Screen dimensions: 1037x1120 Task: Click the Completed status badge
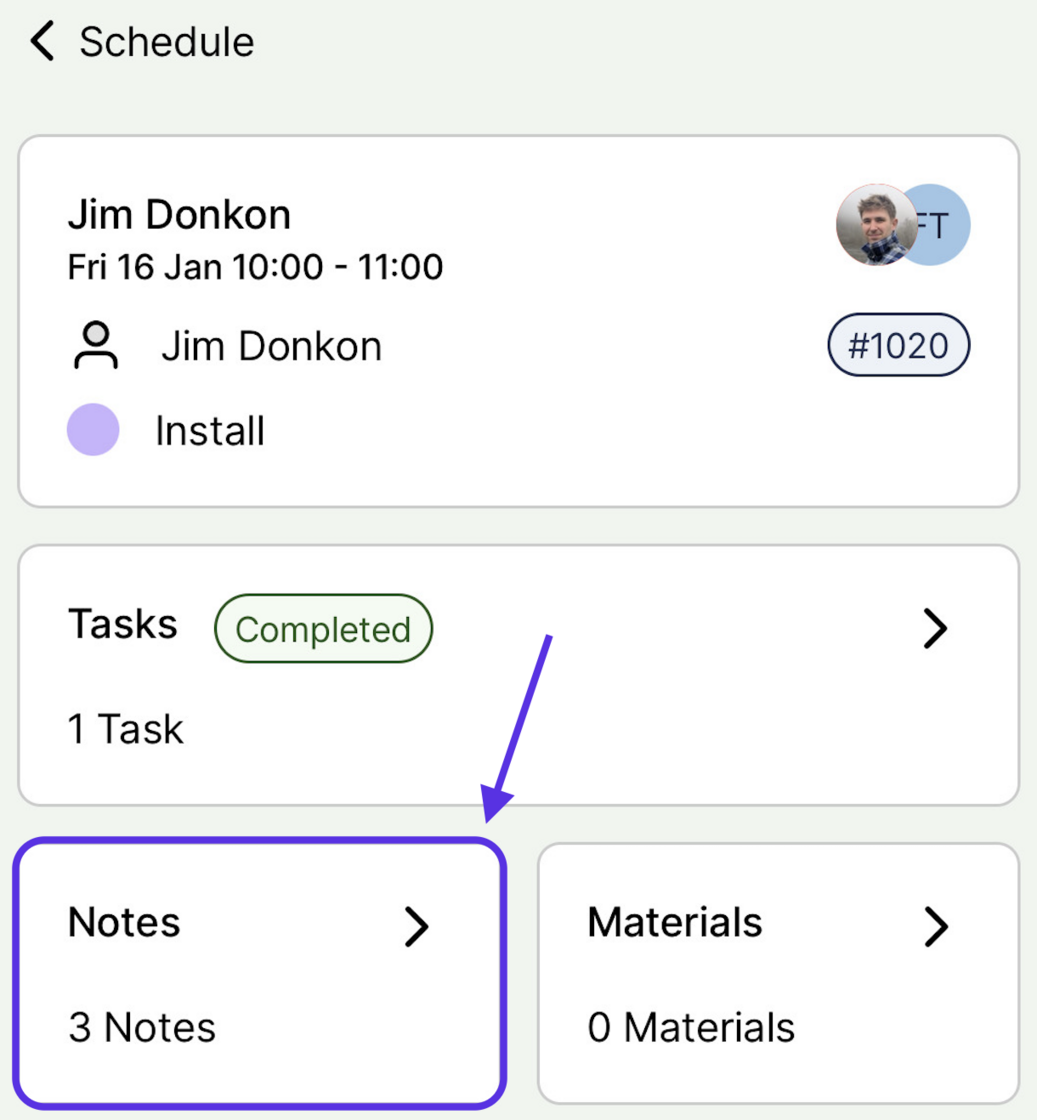pyautogui.click(x=323, y=629)
